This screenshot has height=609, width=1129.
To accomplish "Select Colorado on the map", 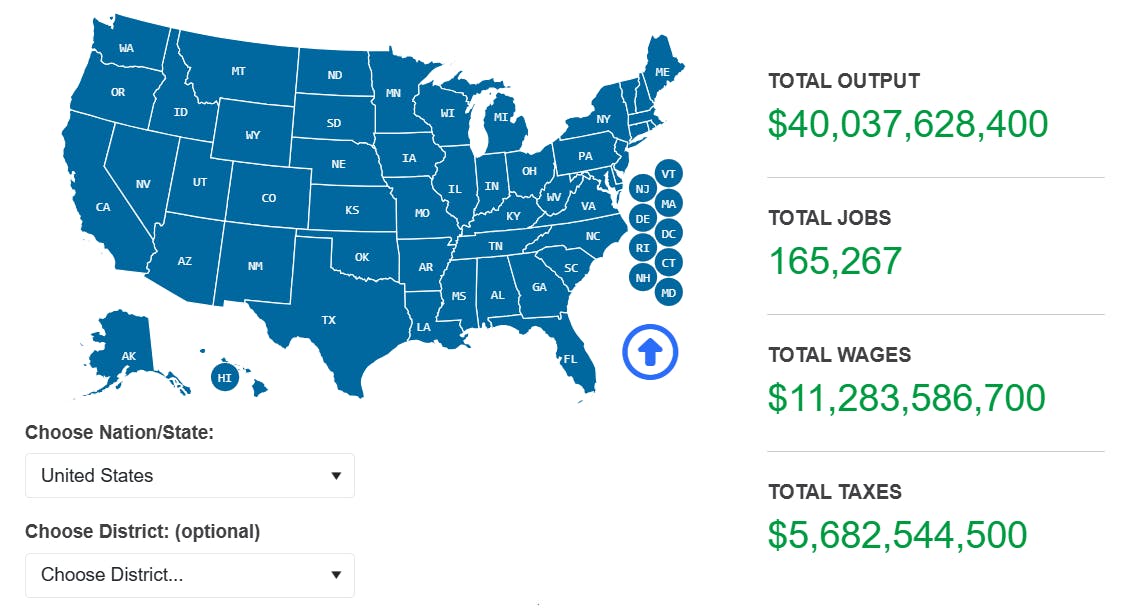I will coord(268,198).
